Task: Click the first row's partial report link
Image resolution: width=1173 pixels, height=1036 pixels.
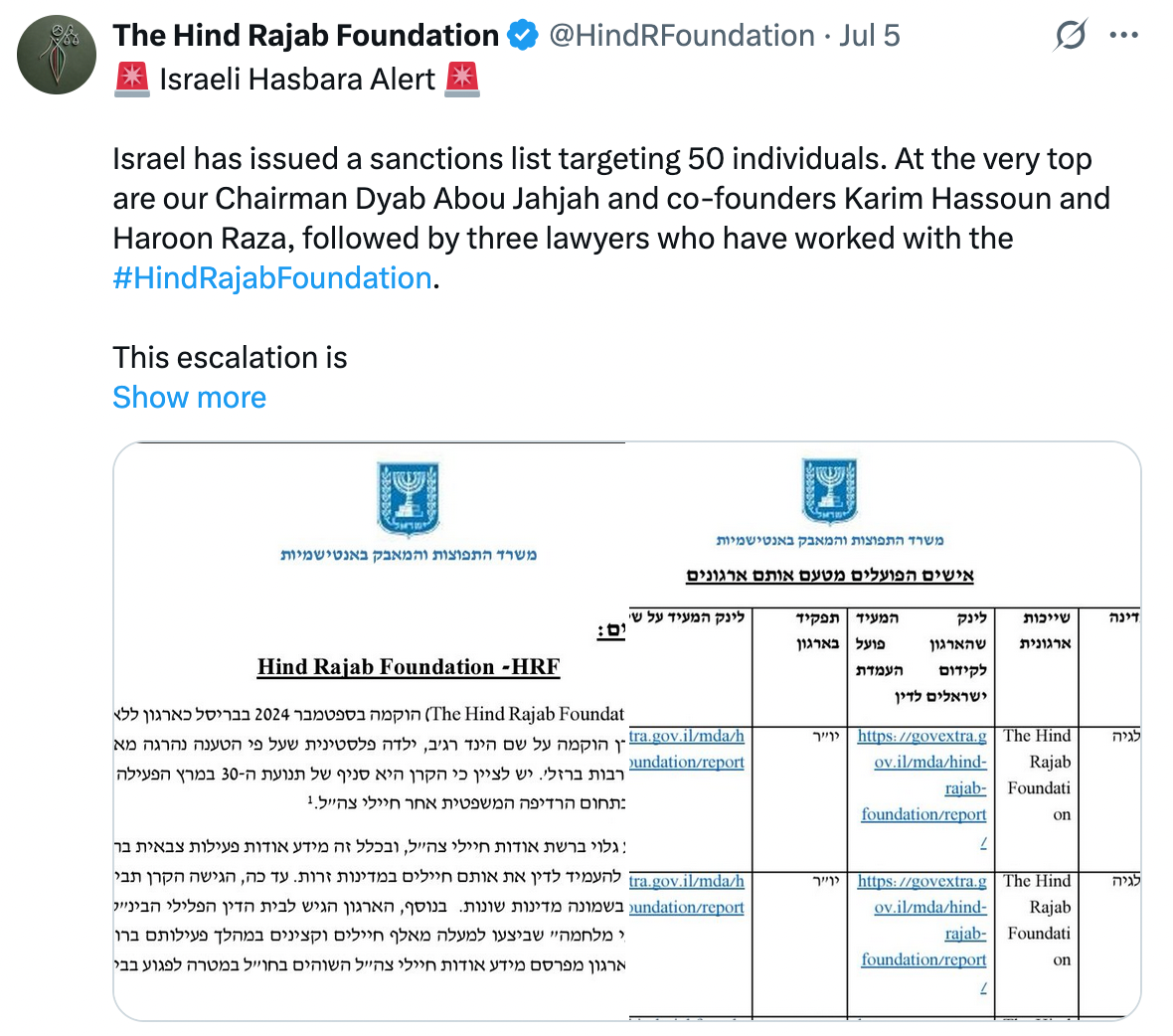Action: (x=687, y=750)
